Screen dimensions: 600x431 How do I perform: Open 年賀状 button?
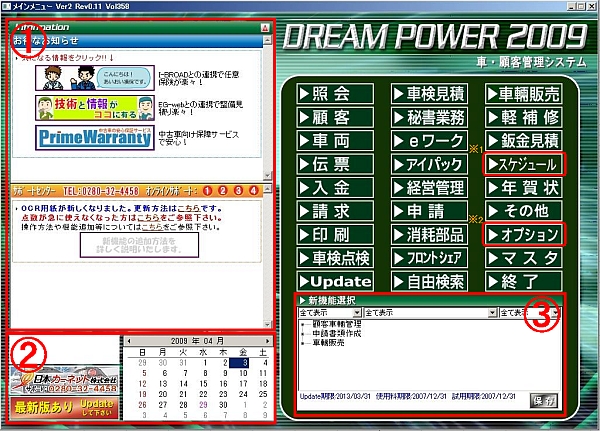pos(524,188)
